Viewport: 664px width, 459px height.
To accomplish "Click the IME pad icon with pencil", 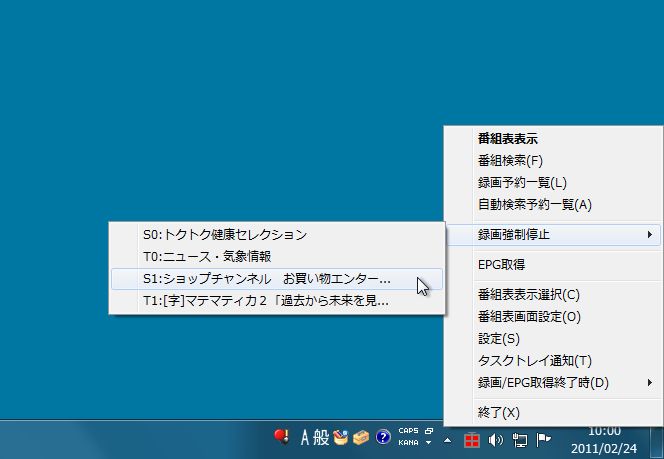I will point(340,437).
